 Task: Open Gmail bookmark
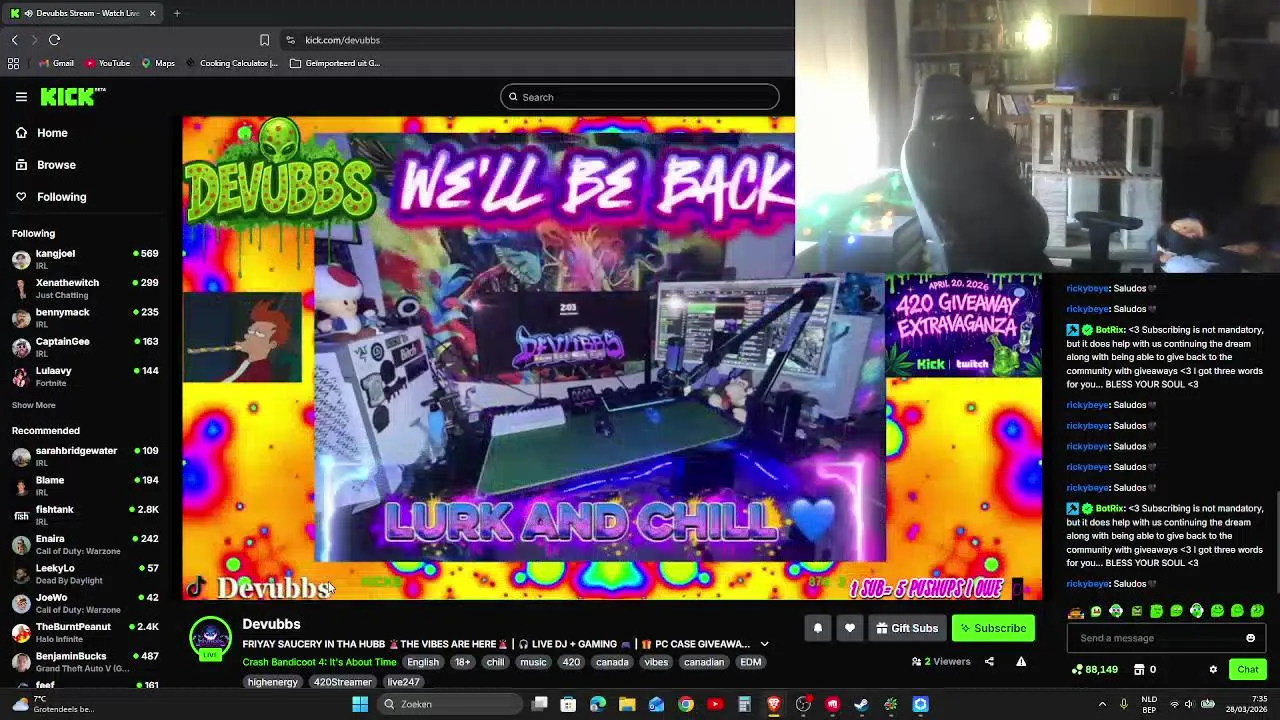point(56,63)
